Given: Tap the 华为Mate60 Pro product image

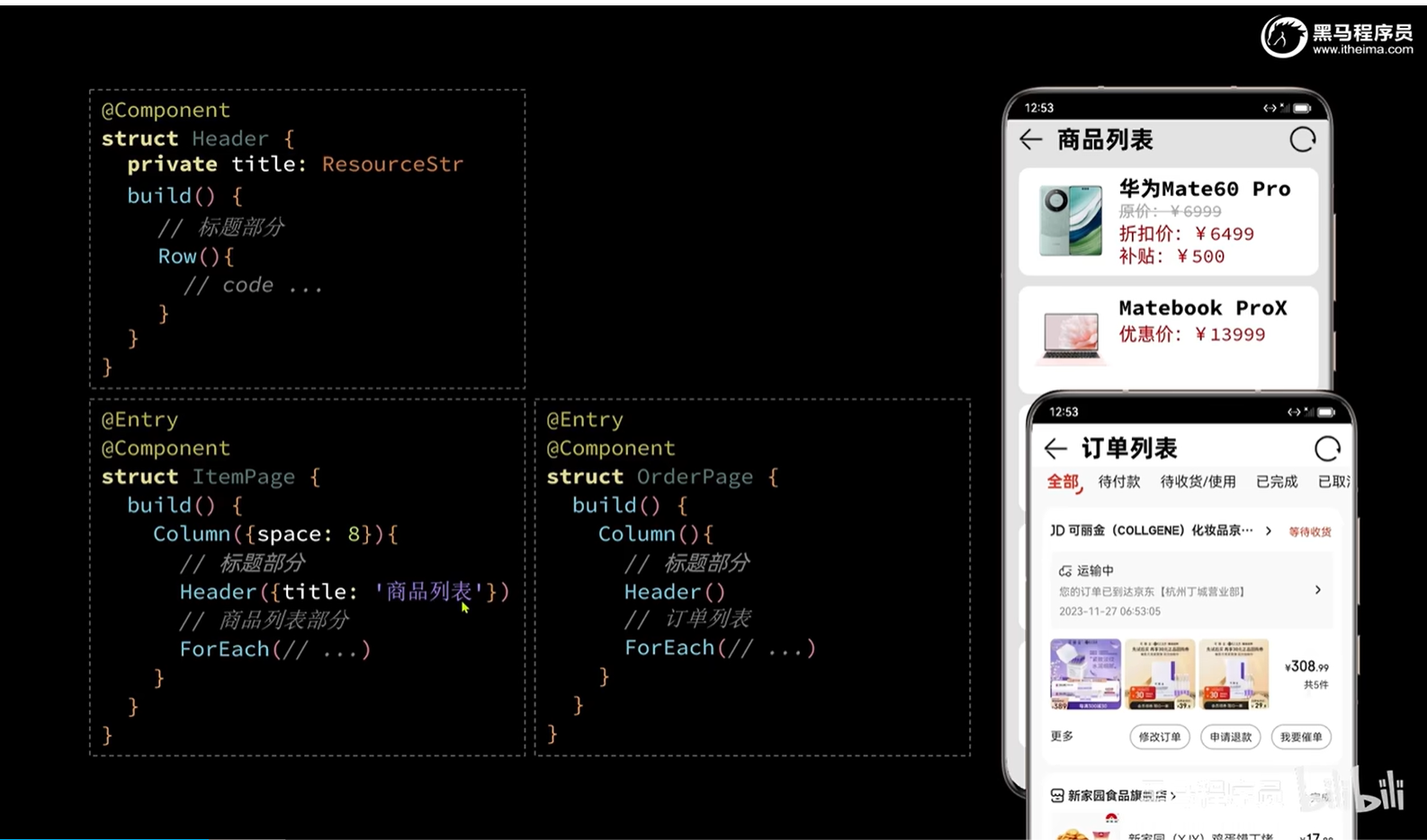Looking at the screenshot, I should click(x=1071, y=220).
